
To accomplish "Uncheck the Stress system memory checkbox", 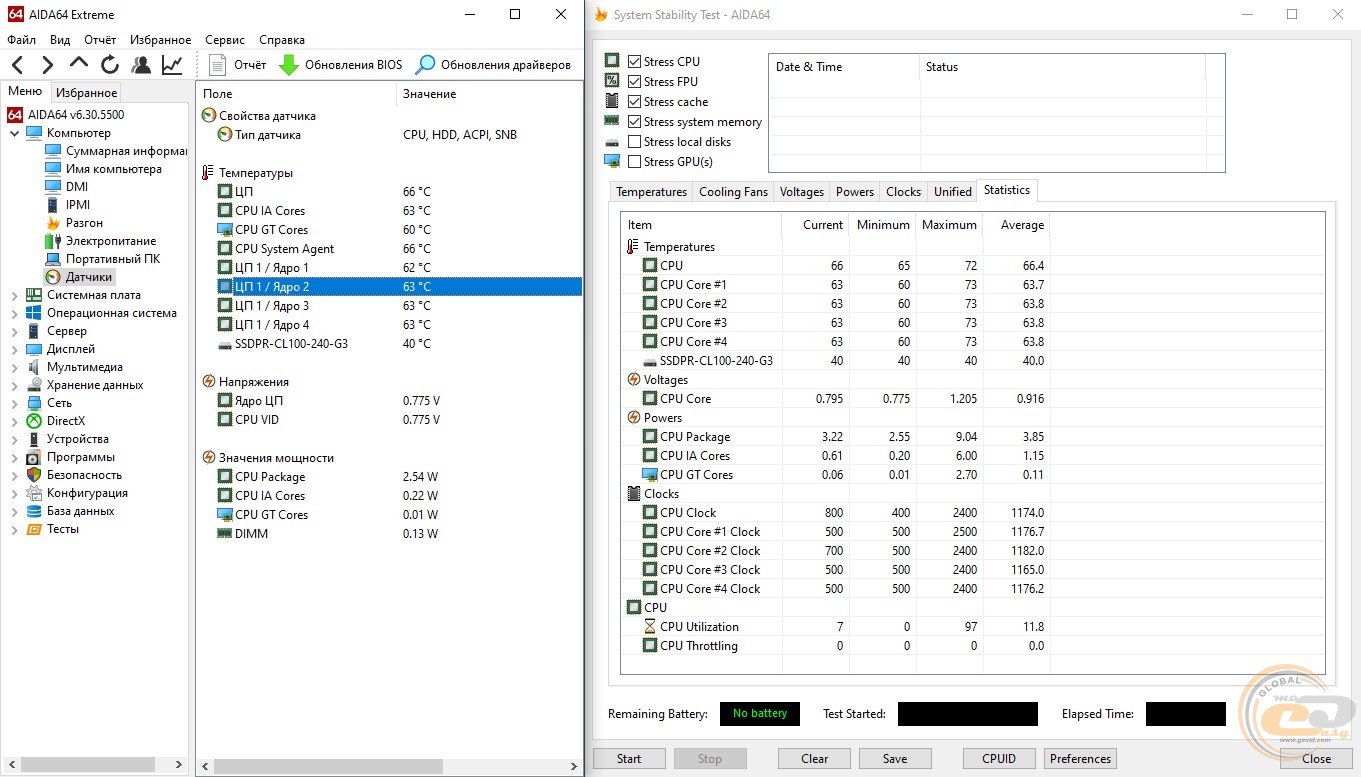I will click(x=634, y=121).
